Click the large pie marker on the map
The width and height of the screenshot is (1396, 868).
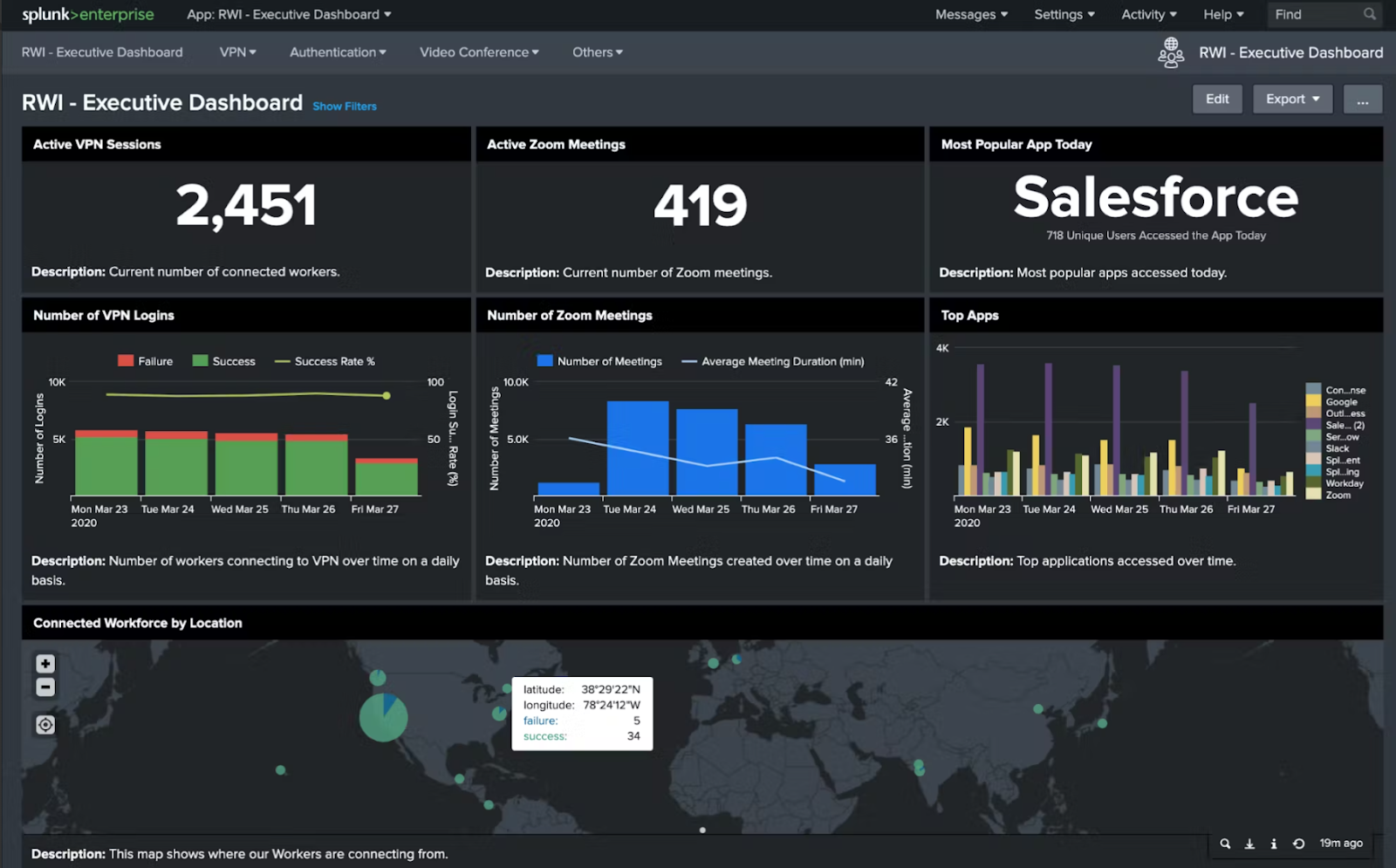[x=383, y=718]
